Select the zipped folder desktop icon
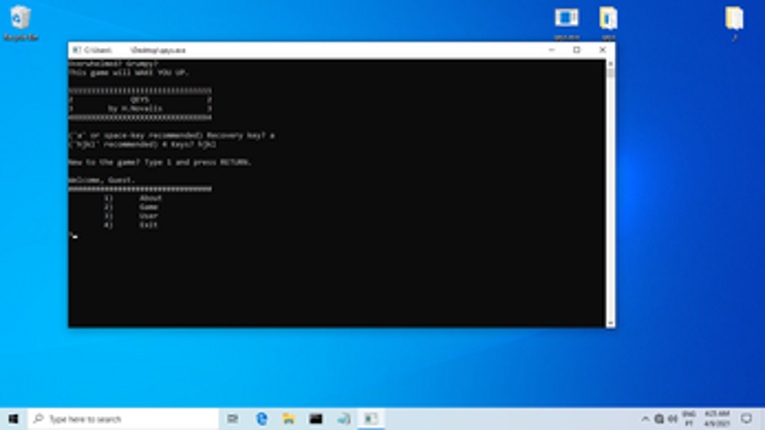765x430 pixels. (x=608, y=19)
